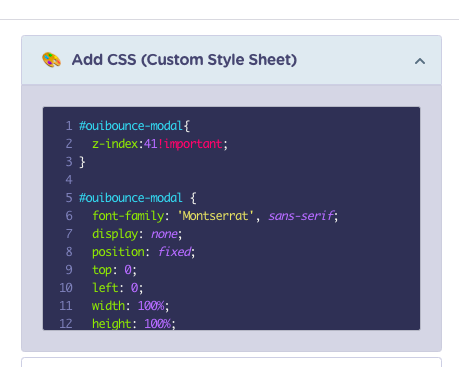Click the font-family 'Montserrat' line
459x367 pixels.
[215, 216]
